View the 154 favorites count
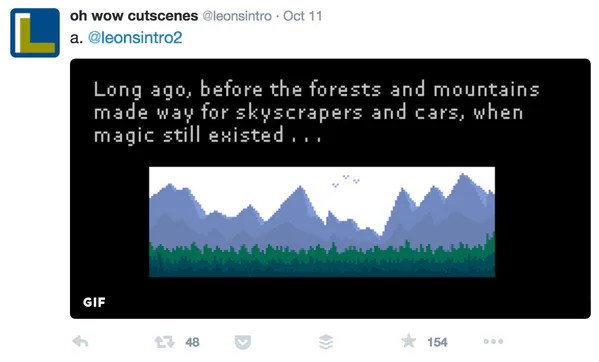The image size is (599, 362). [x=437, y=342]
